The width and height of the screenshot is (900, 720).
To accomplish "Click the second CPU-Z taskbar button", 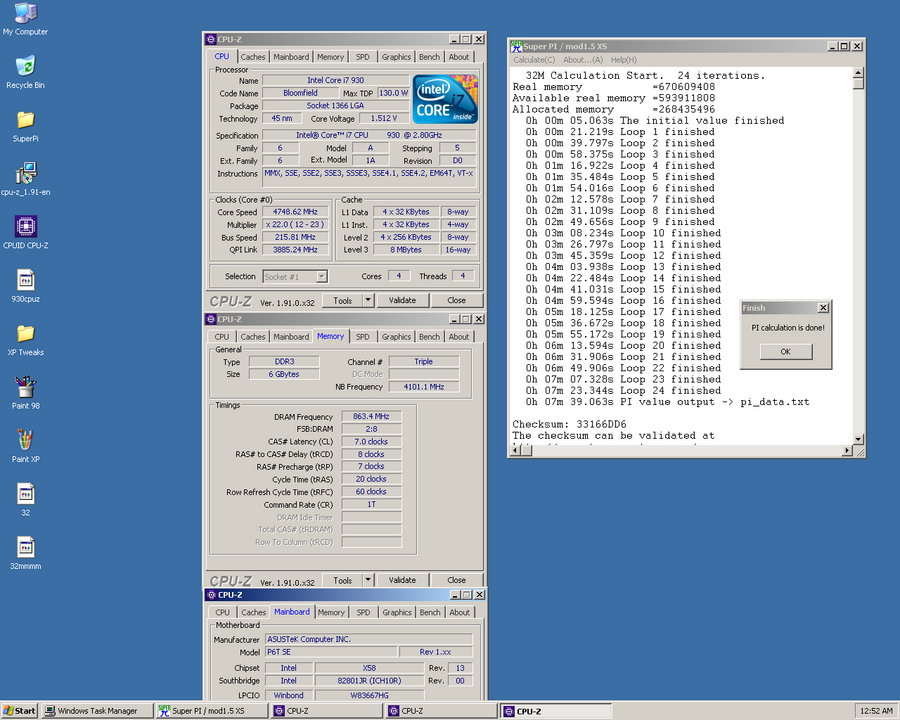I will pyautogui.click(x=441, y=711).
